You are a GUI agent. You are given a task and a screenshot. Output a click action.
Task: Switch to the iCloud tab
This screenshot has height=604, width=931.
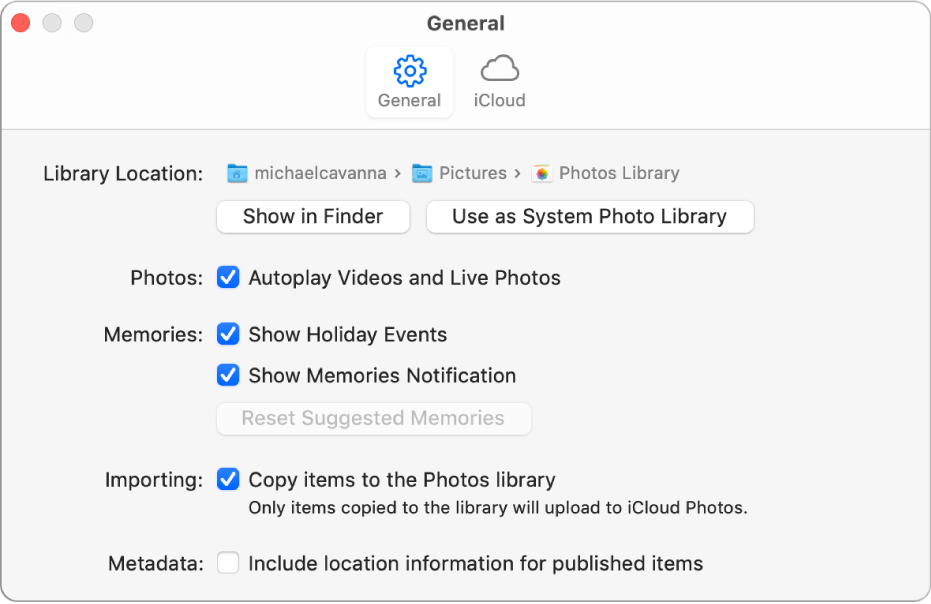click(x=498, y=82)
